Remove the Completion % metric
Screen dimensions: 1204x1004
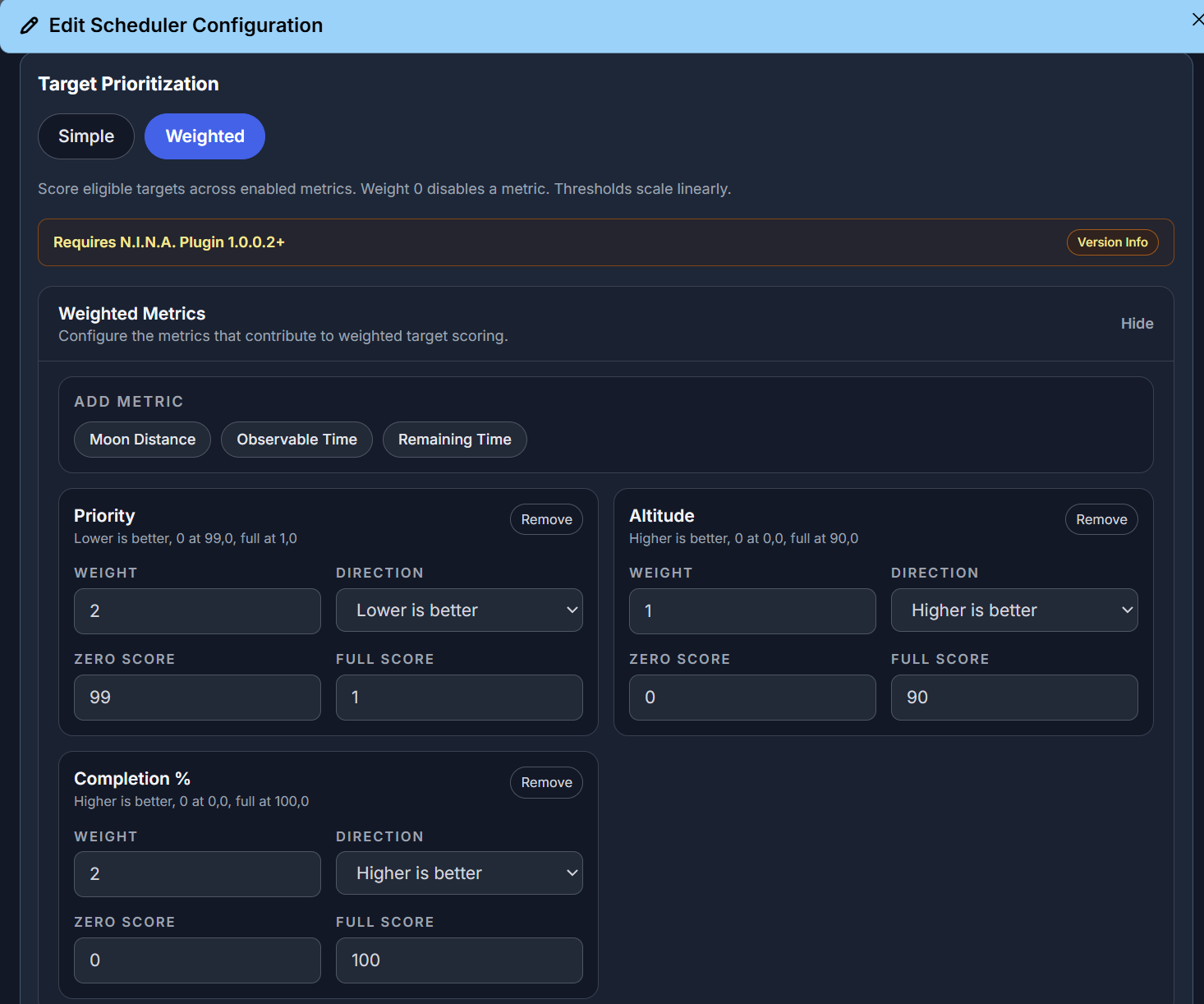click(x=546, y=782)
